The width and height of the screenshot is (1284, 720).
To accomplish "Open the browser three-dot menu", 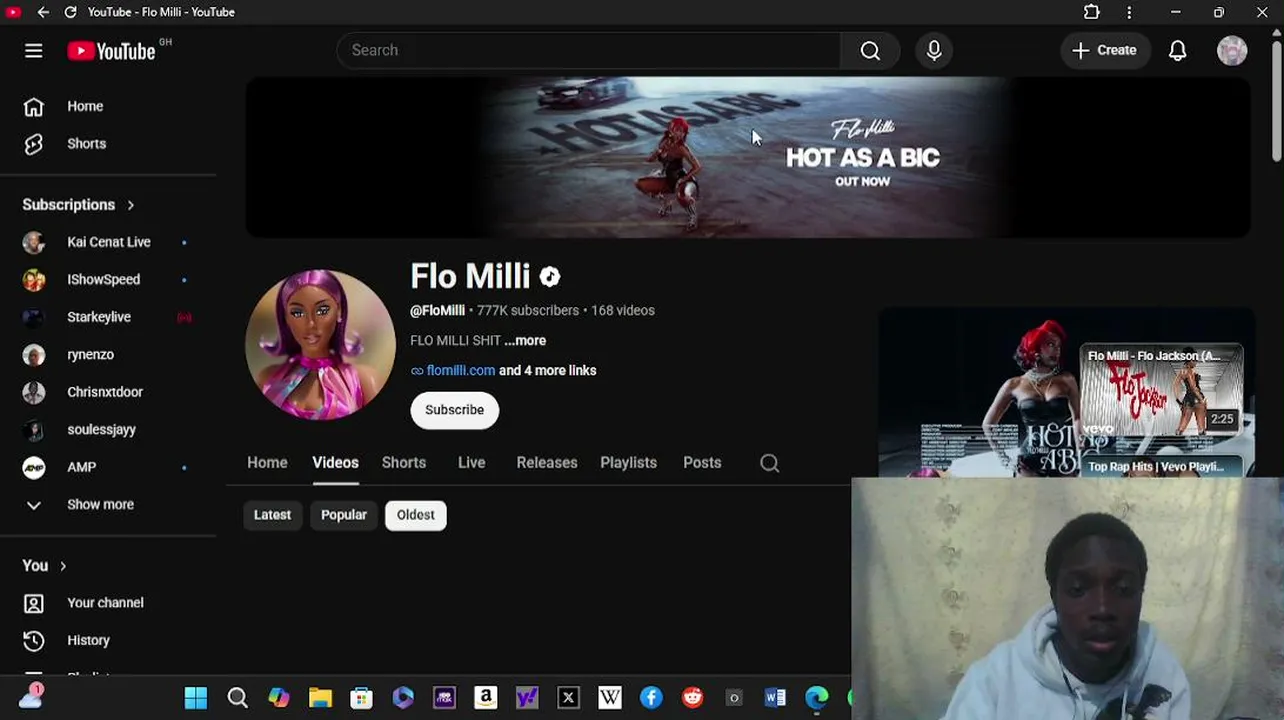I will tap(1129, 12).
